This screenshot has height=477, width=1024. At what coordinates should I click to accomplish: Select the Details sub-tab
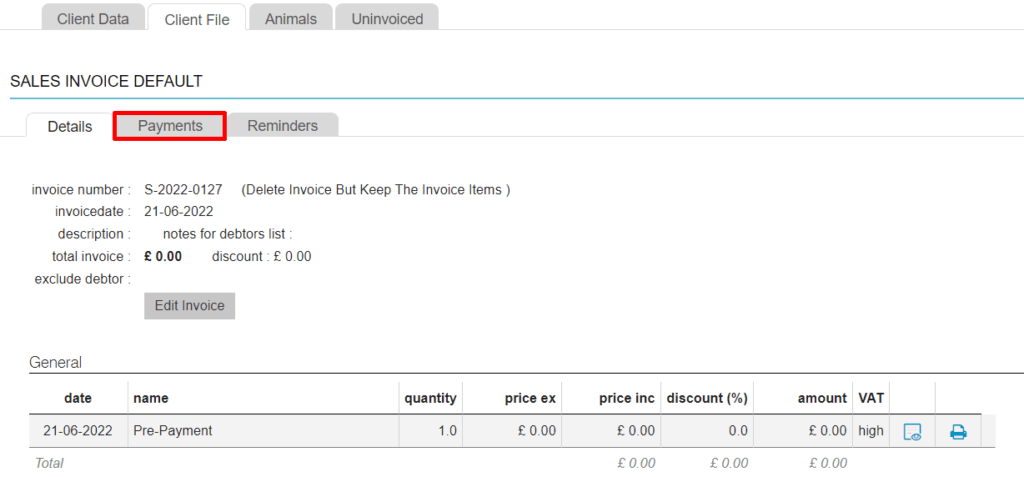click(x=70, y=127)
